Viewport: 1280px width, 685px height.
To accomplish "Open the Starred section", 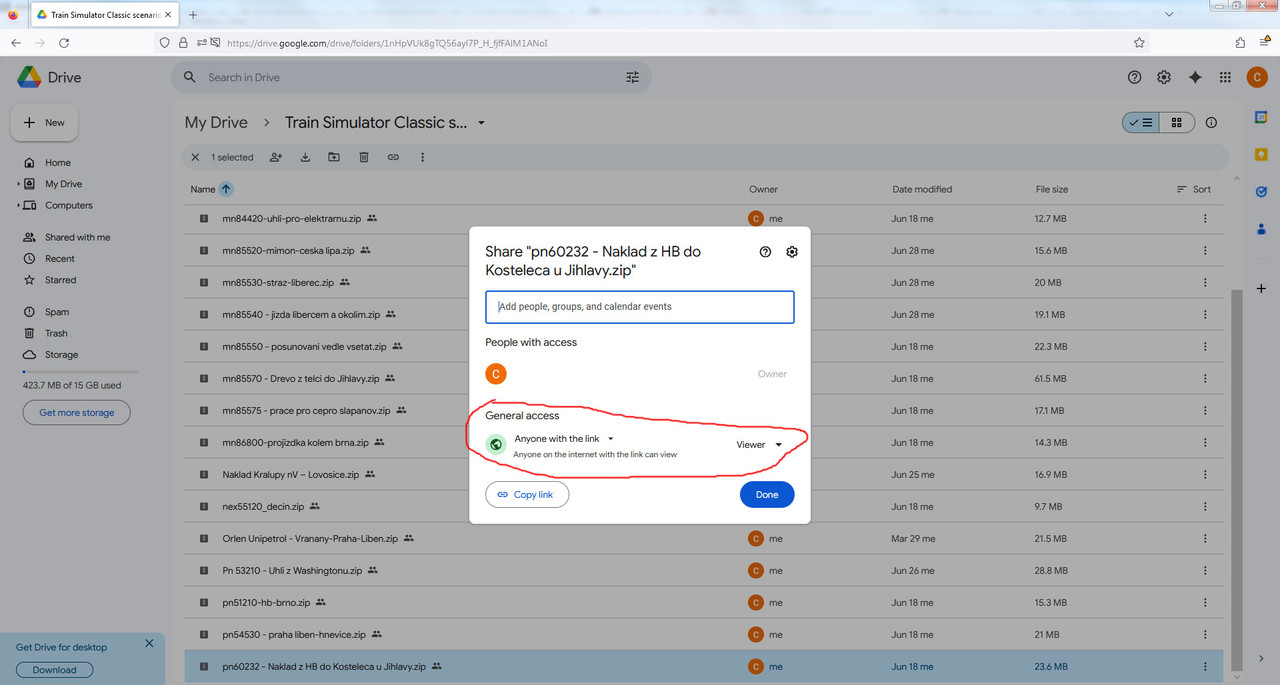I will pyautogui.click(x=60, y=280).
